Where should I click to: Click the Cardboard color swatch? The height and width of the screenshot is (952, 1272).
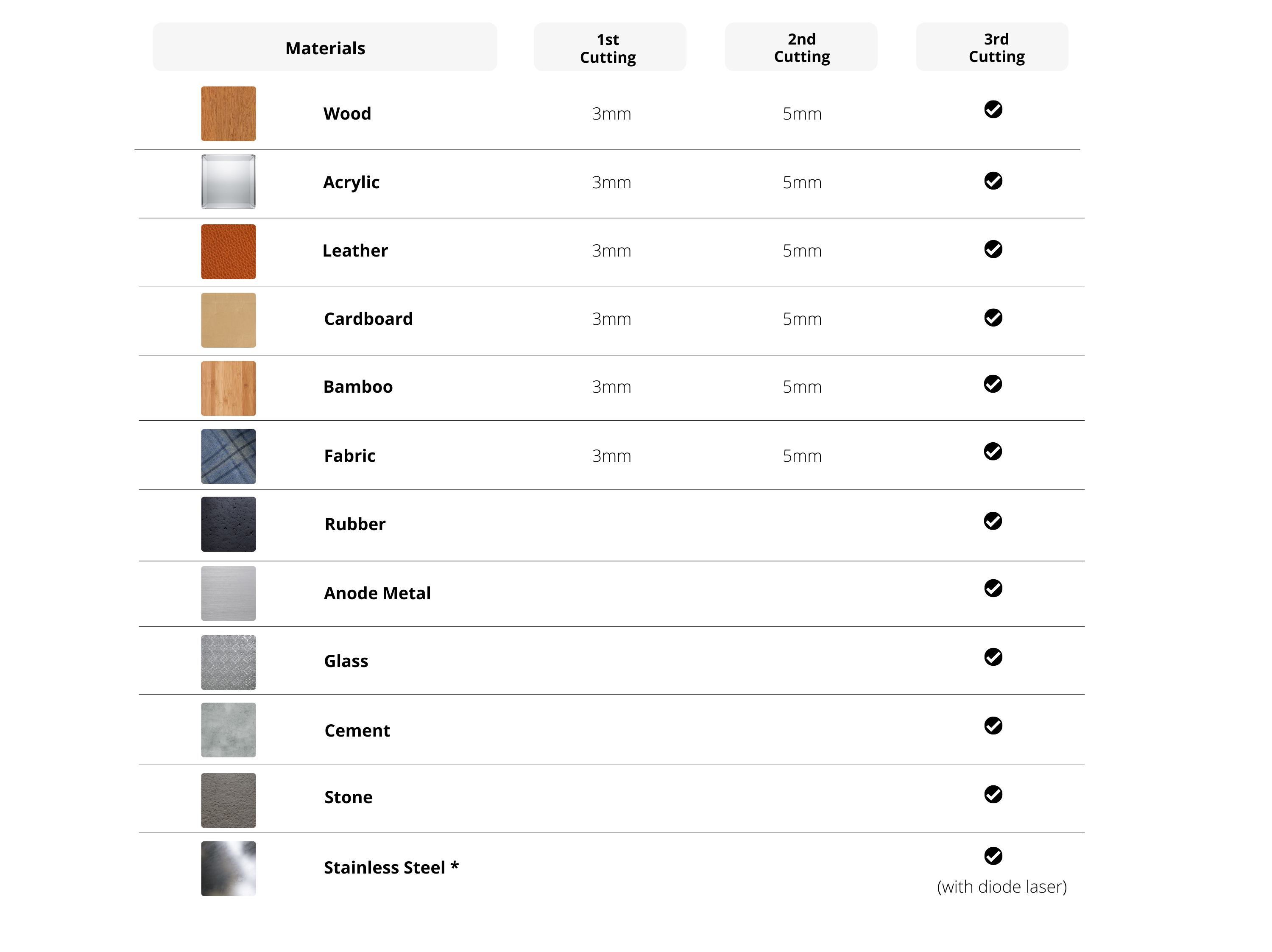pyautogui.click(x=228, y=320)
